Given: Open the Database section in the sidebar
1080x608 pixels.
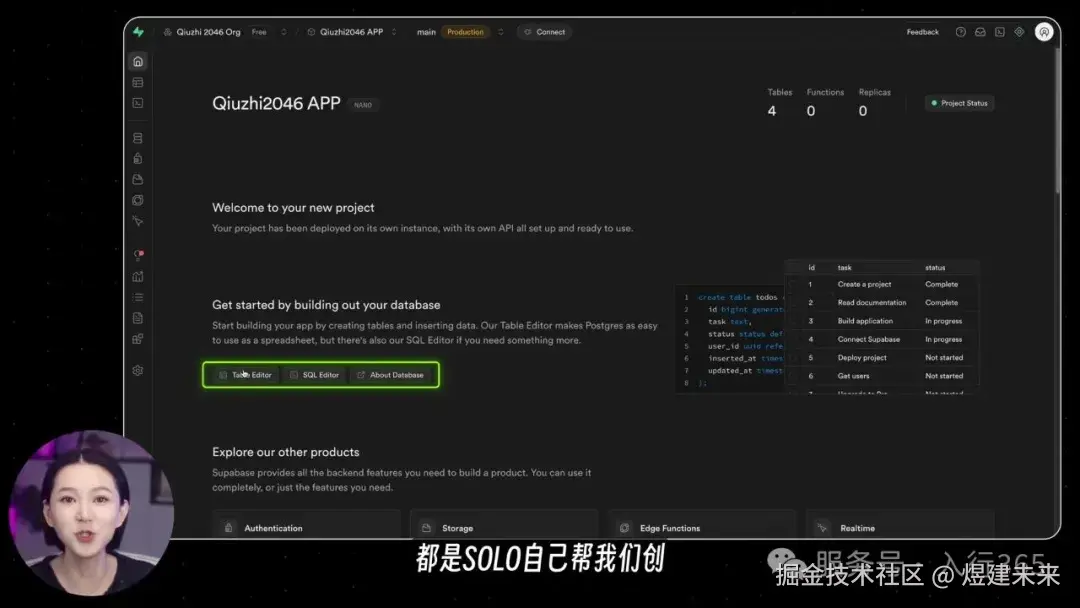Looking at the screenshot, I should 138,138.
